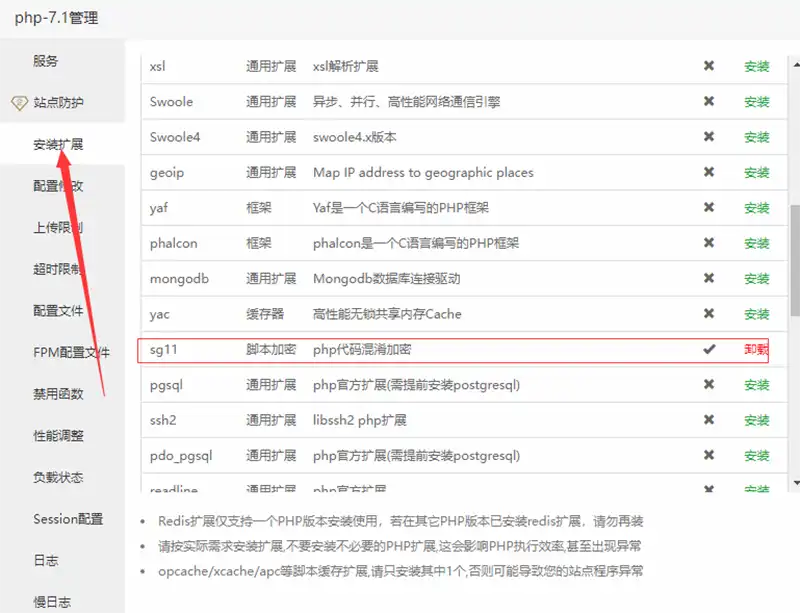Click the checkmark status icon for sg11

[709, 349]
